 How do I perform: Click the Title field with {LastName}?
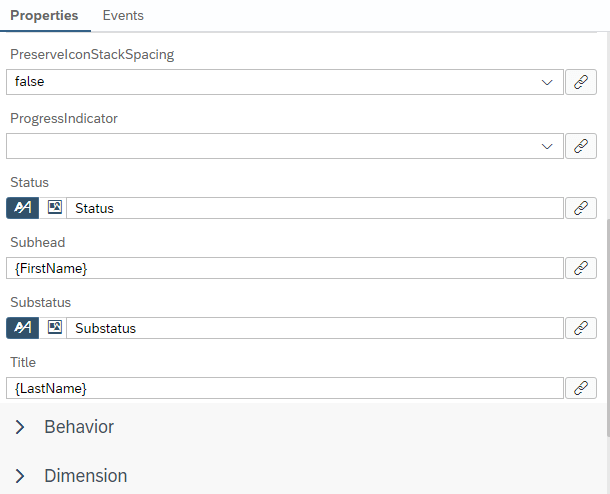coord(284,388)
